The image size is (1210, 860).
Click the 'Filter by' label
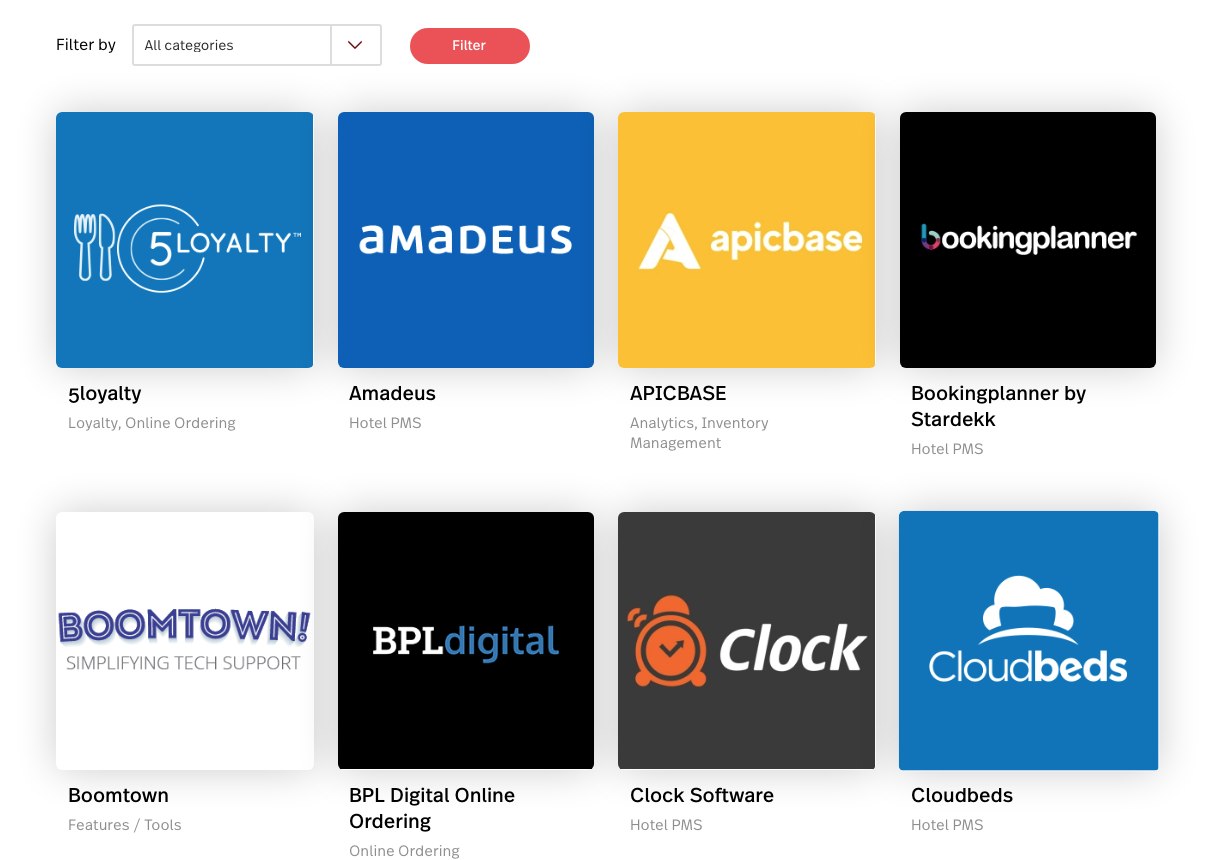(86, 45)
